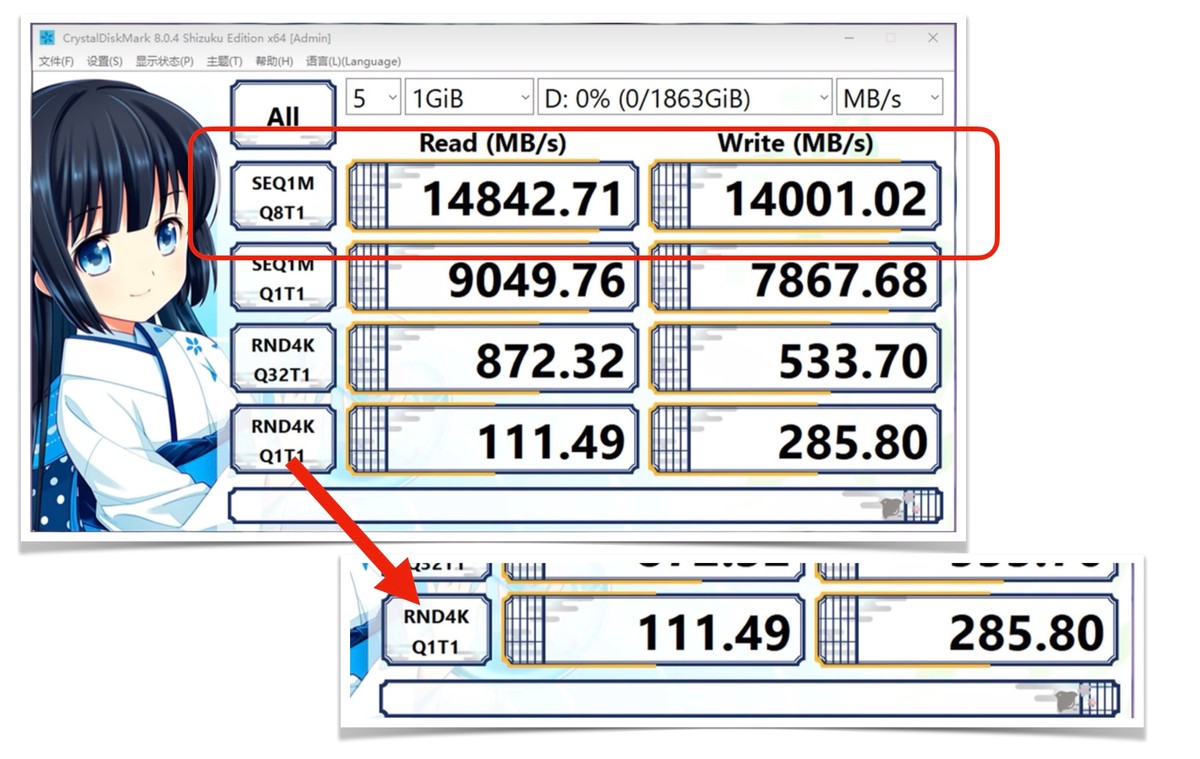Close the CrystalDiskMark window

click(933, 38)
